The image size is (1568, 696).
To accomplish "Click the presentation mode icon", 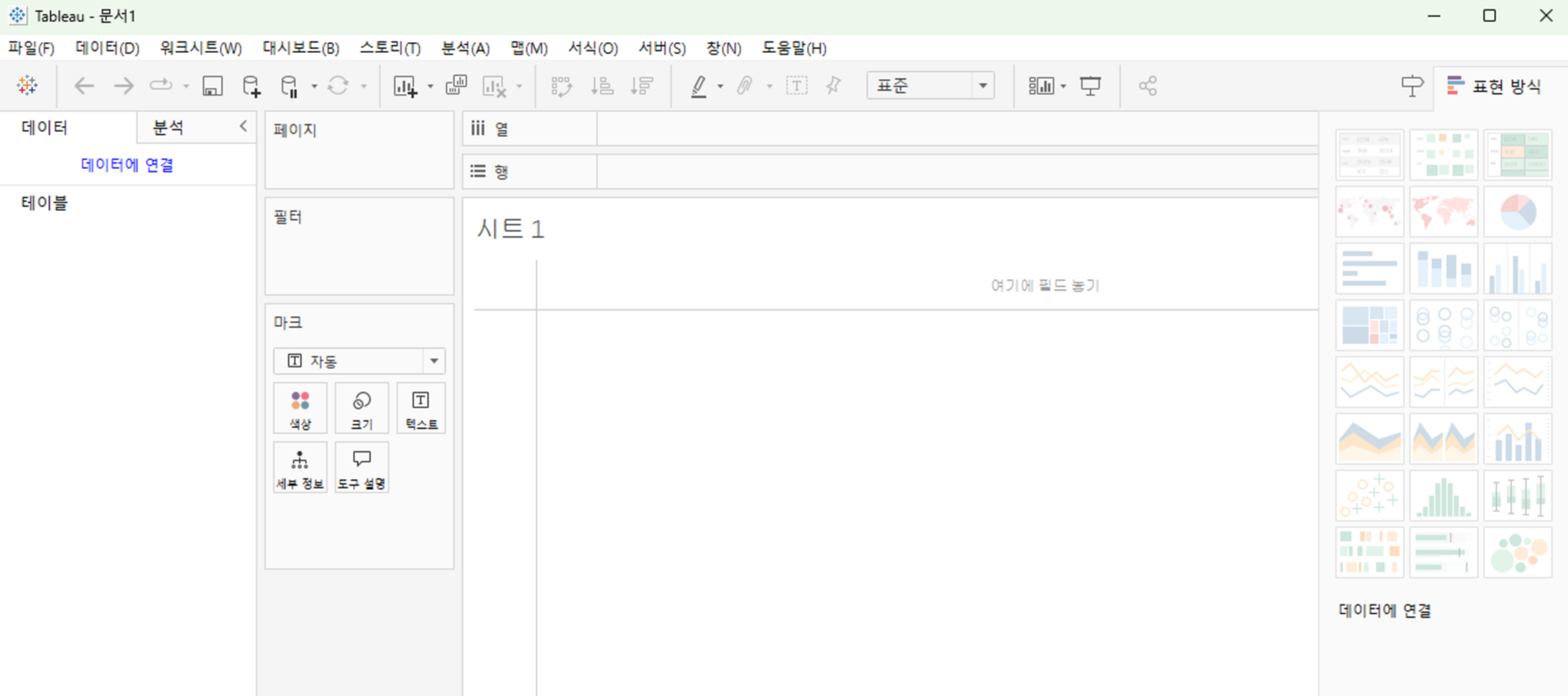I will 1090,85.
